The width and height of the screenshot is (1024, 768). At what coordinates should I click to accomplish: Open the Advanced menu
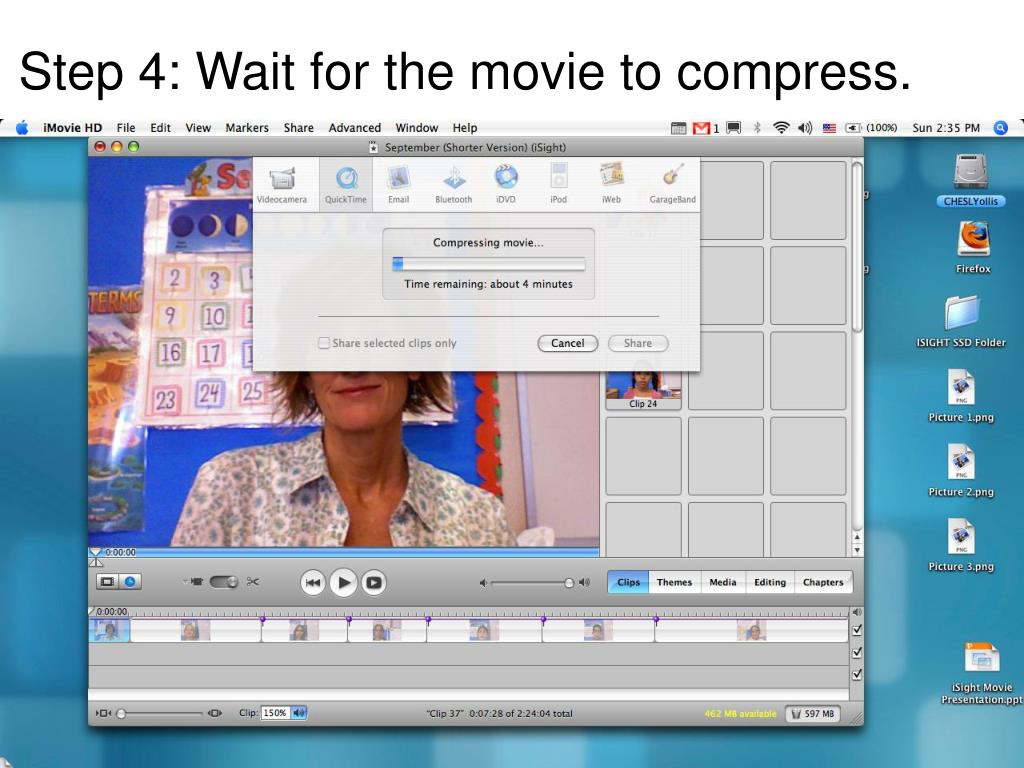click(355, 128)
